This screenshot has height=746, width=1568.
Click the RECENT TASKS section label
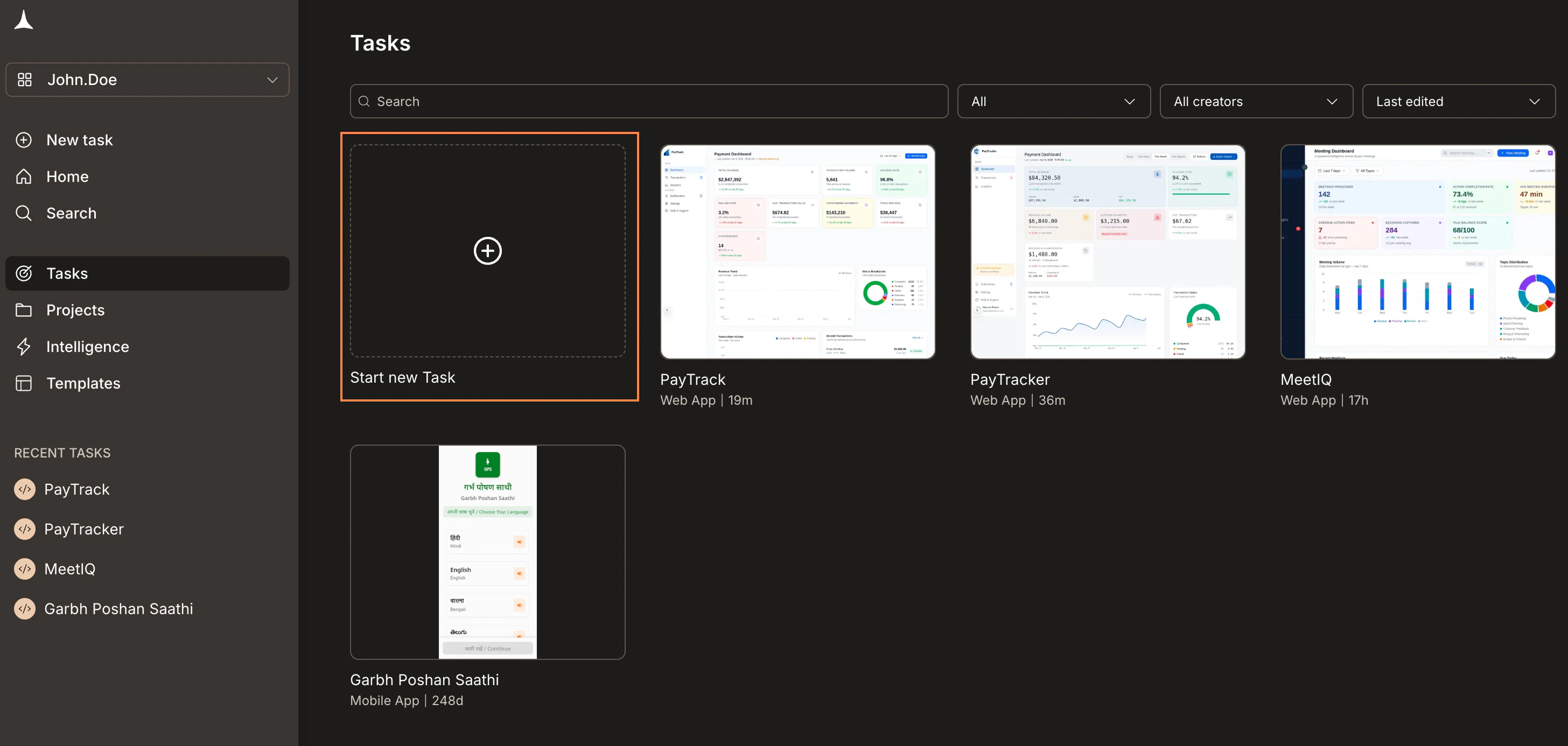pyautogui.click(x=62, y=453)
